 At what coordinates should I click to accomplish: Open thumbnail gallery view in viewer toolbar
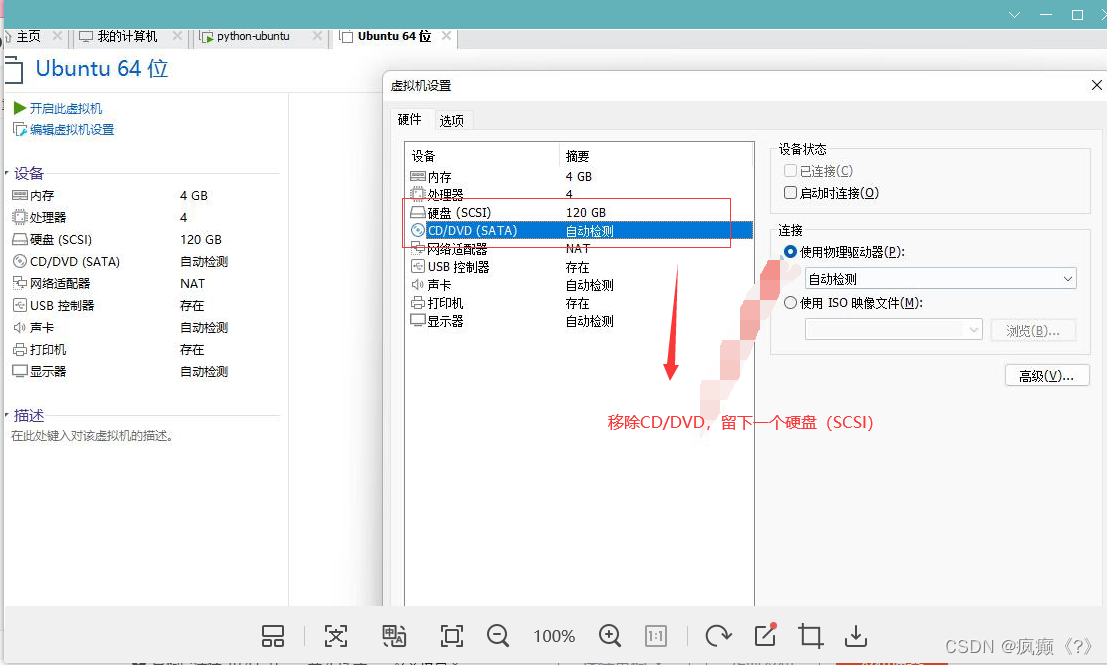273,636
